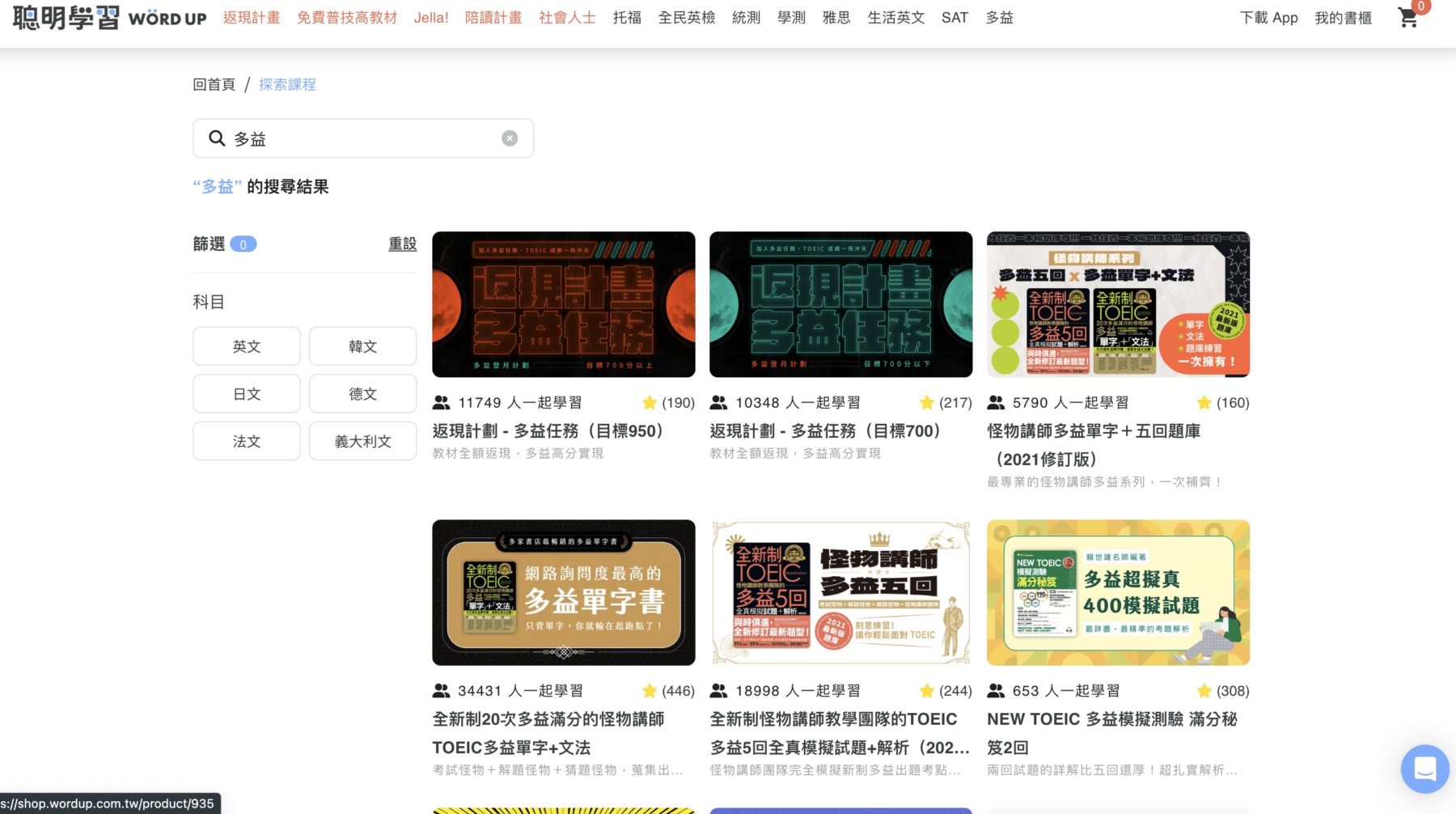Open the 社會人士 nav item

pos(567,18)
